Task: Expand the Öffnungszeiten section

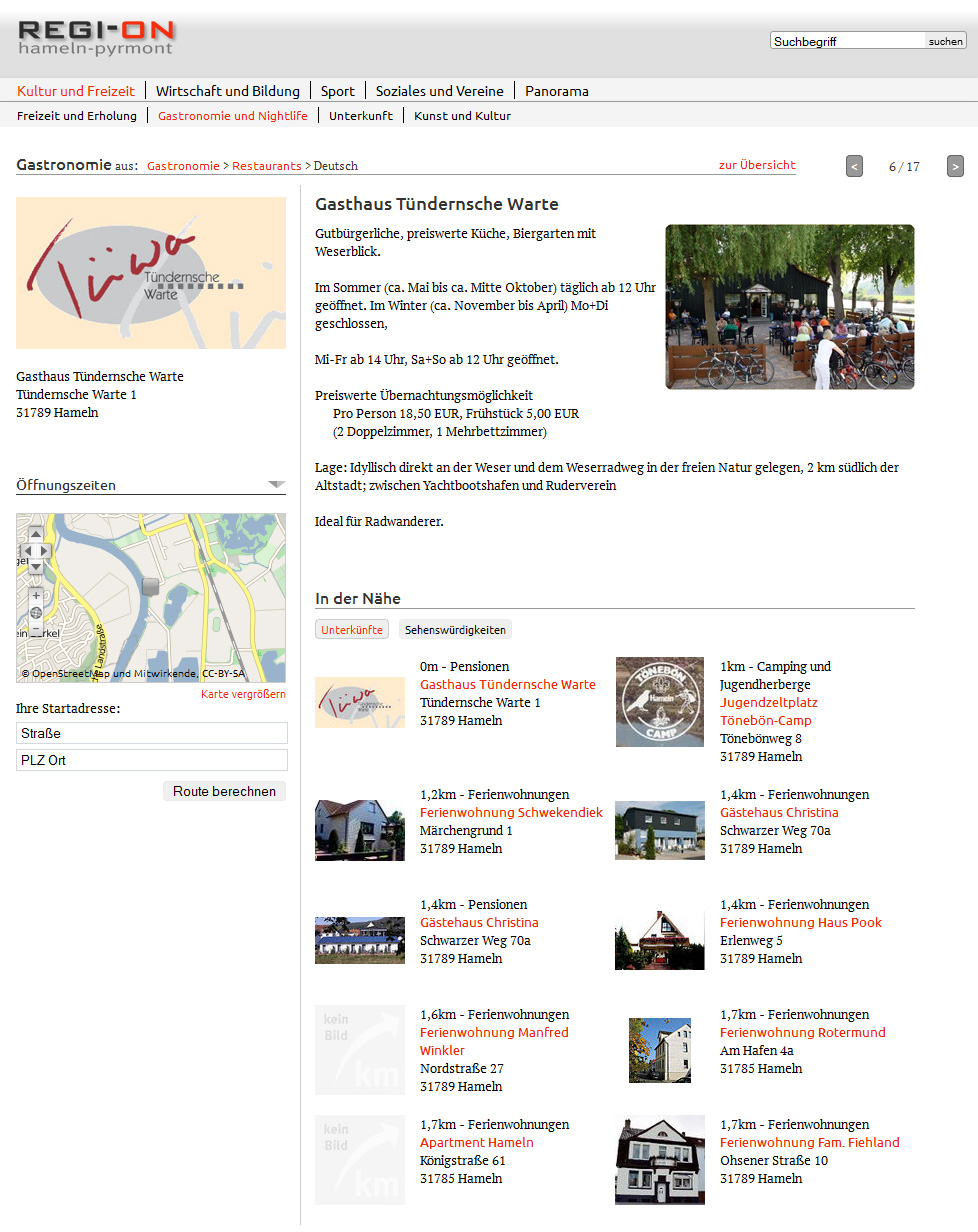Action: tap(276, 485)
